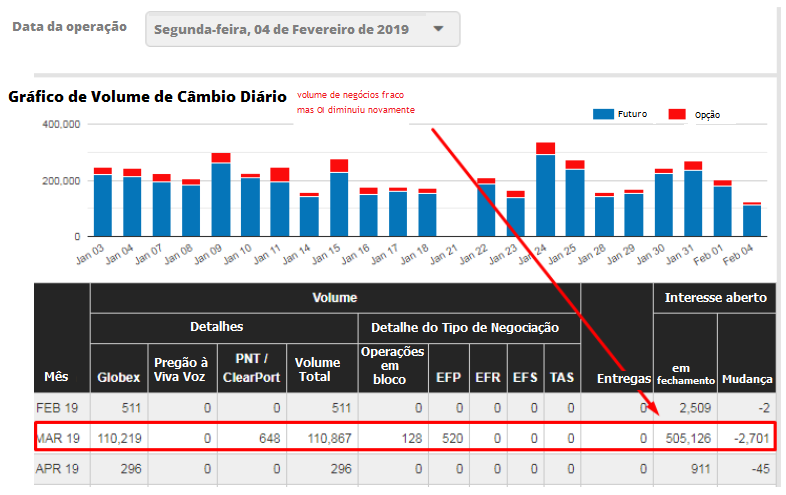Viewport: 786px width, 495px height.
Task: Toggle the Opção series label in legend
Action: pyautogui.click(x=707, y=115)
